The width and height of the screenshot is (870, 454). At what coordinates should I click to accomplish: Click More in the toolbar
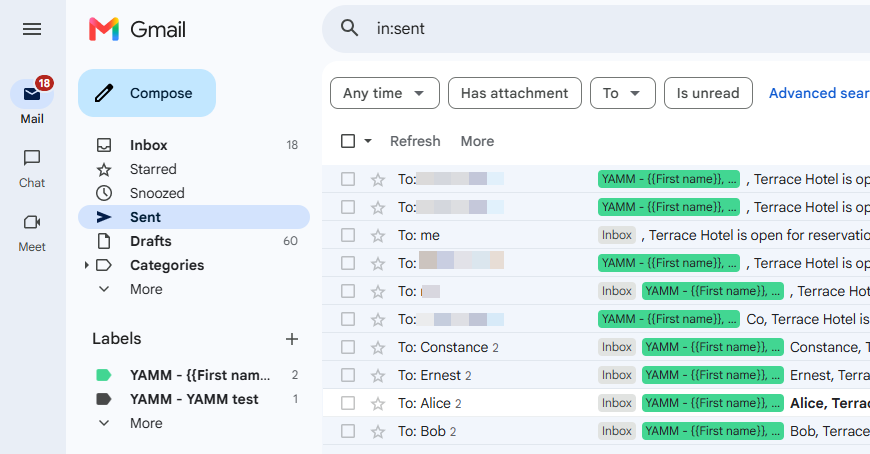tap(477, 141)
